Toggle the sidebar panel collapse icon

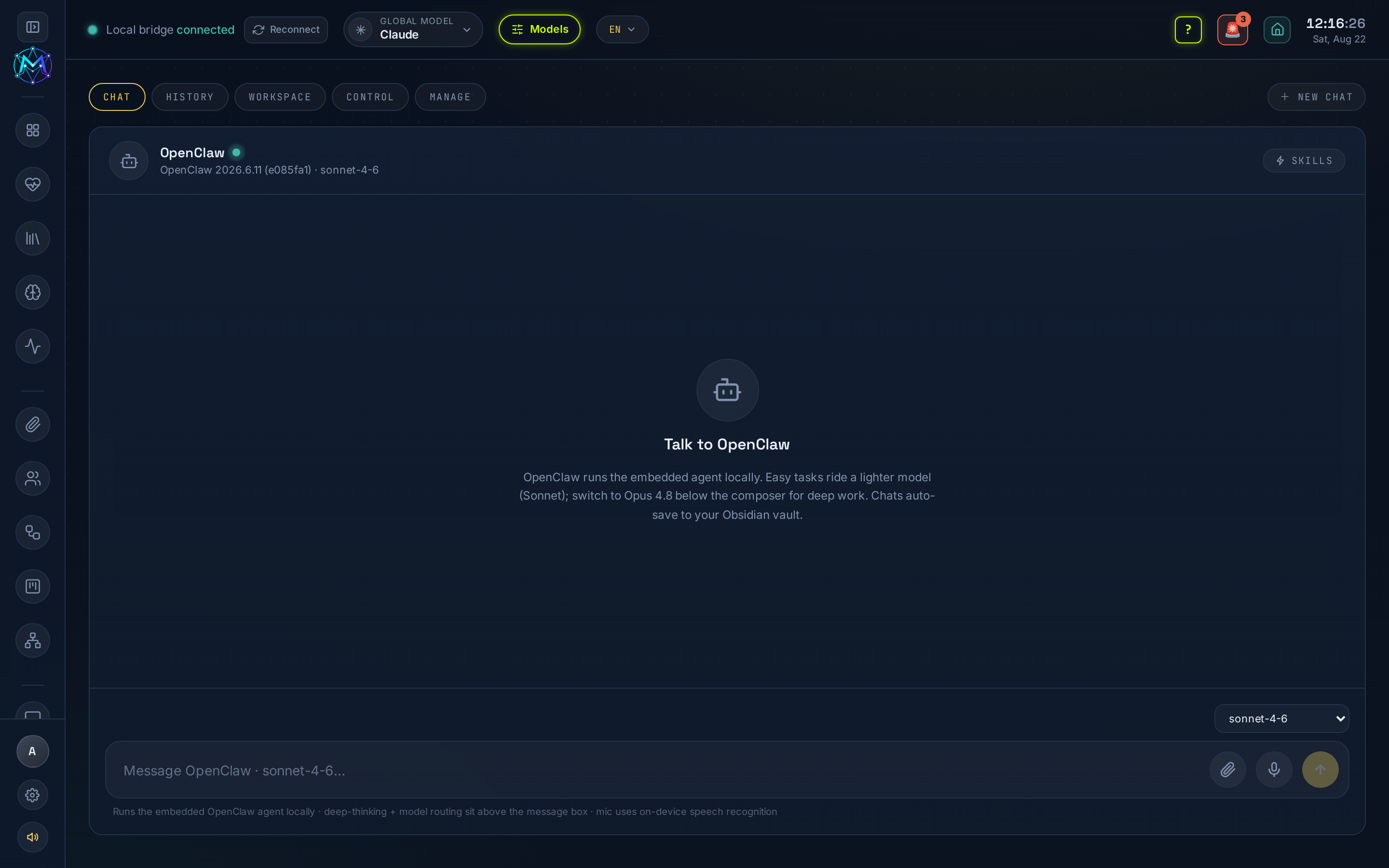click(33, 27)
